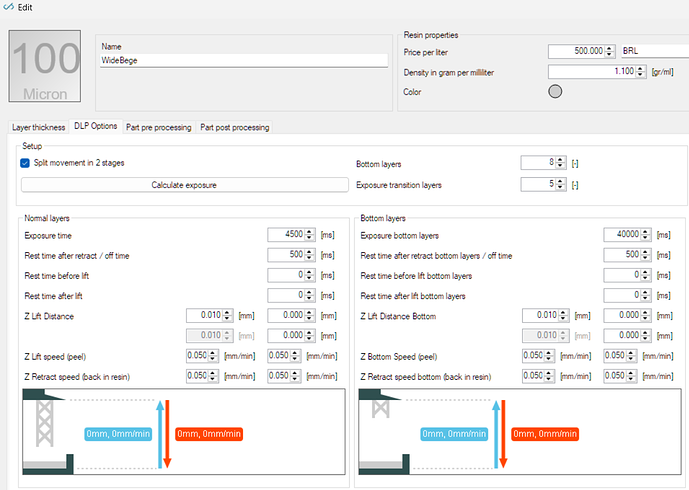Click the Edit window title icon
The width and height of the screenshot is (689, 490).
(8, 7)
